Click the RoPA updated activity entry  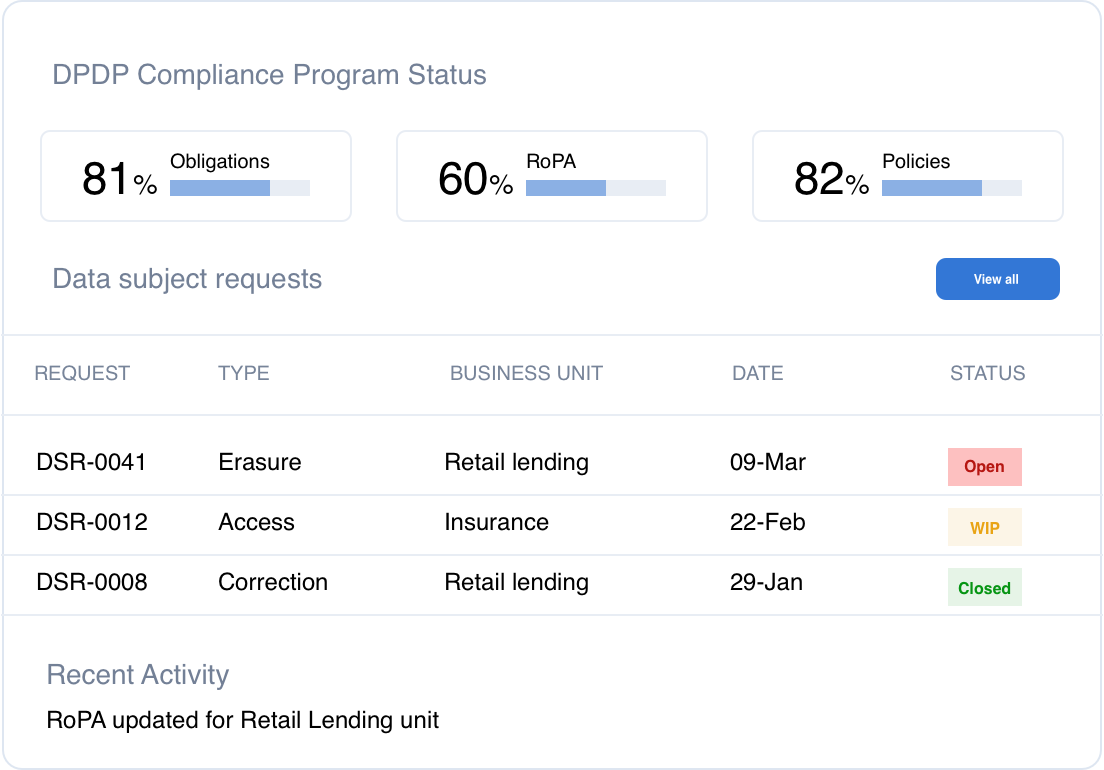(x=243, y=720)
